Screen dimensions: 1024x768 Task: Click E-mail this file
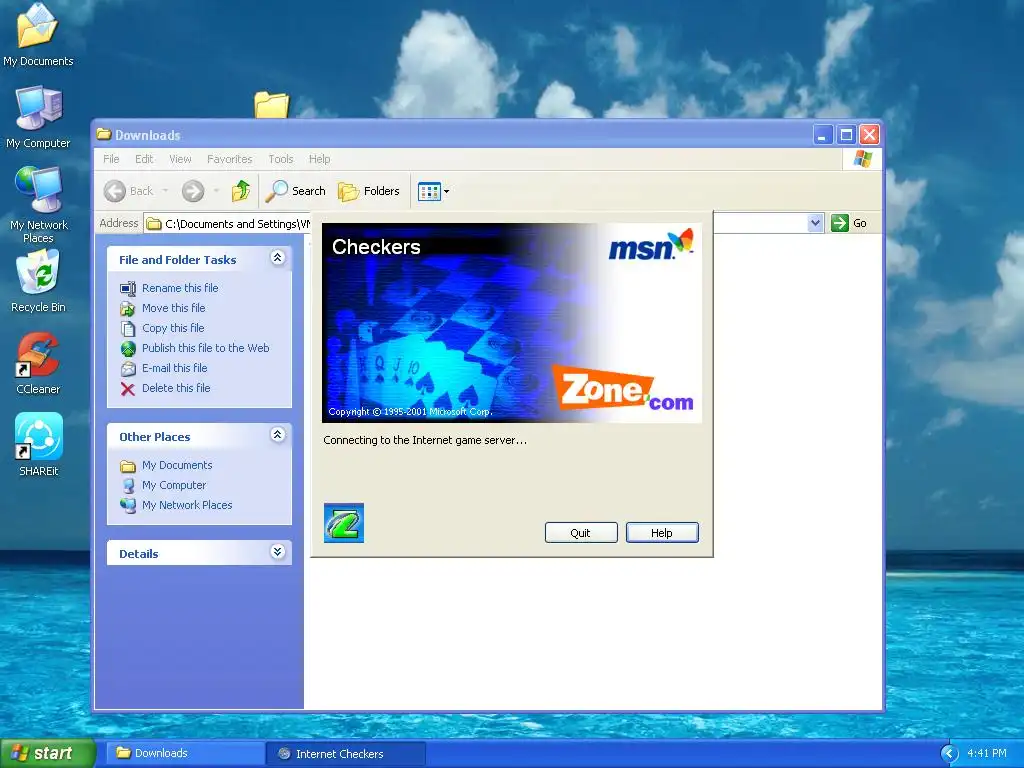[x=174, y=368]
